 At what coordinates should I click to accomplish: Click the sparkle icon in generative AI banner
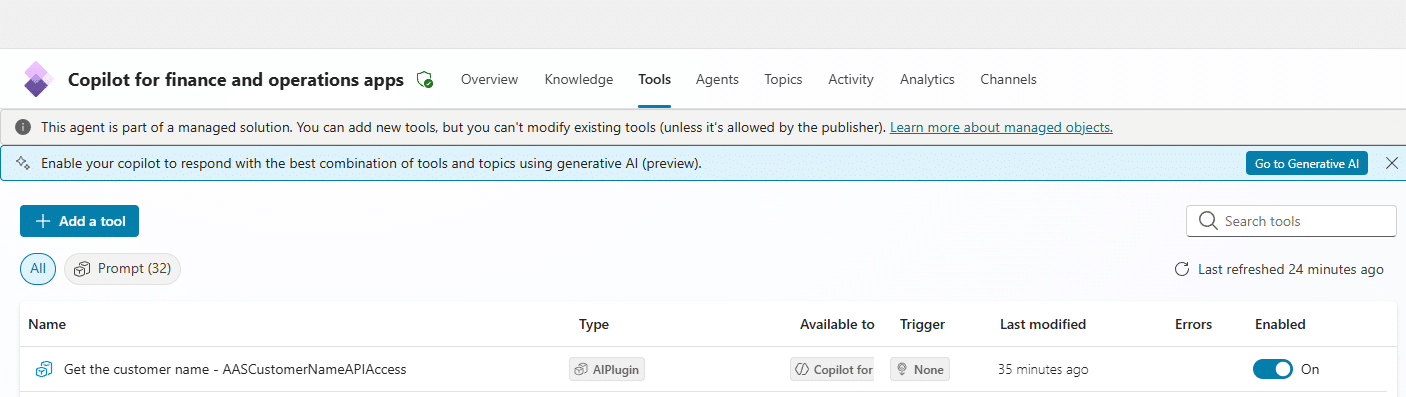click(23, 163)
